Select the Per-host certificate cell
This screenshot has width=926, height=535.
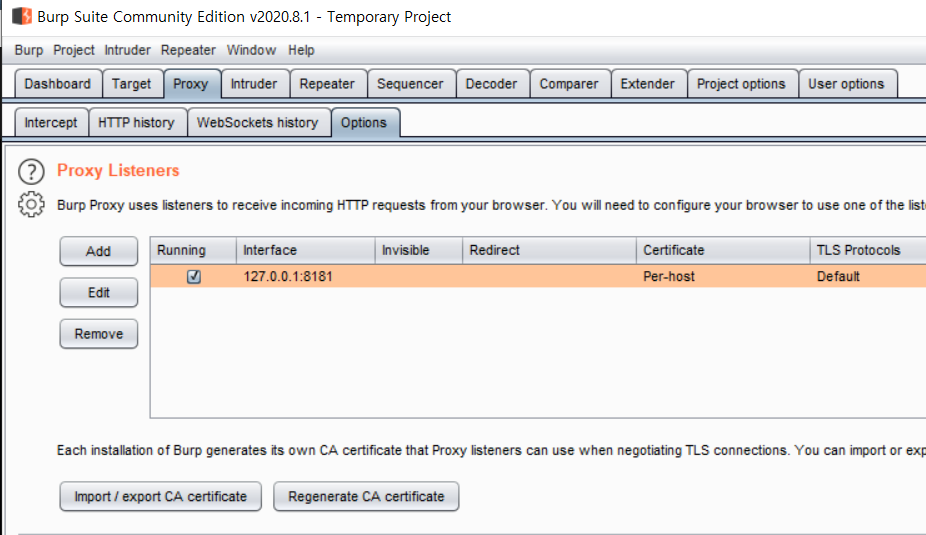[723, 276]
